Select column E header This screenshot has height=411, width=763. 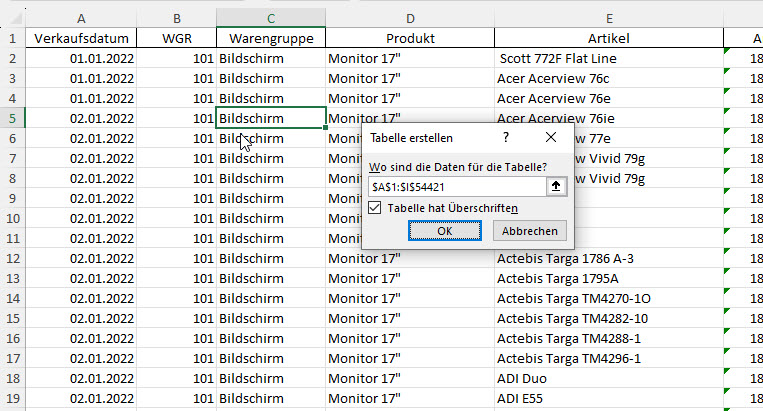(608, 18)
